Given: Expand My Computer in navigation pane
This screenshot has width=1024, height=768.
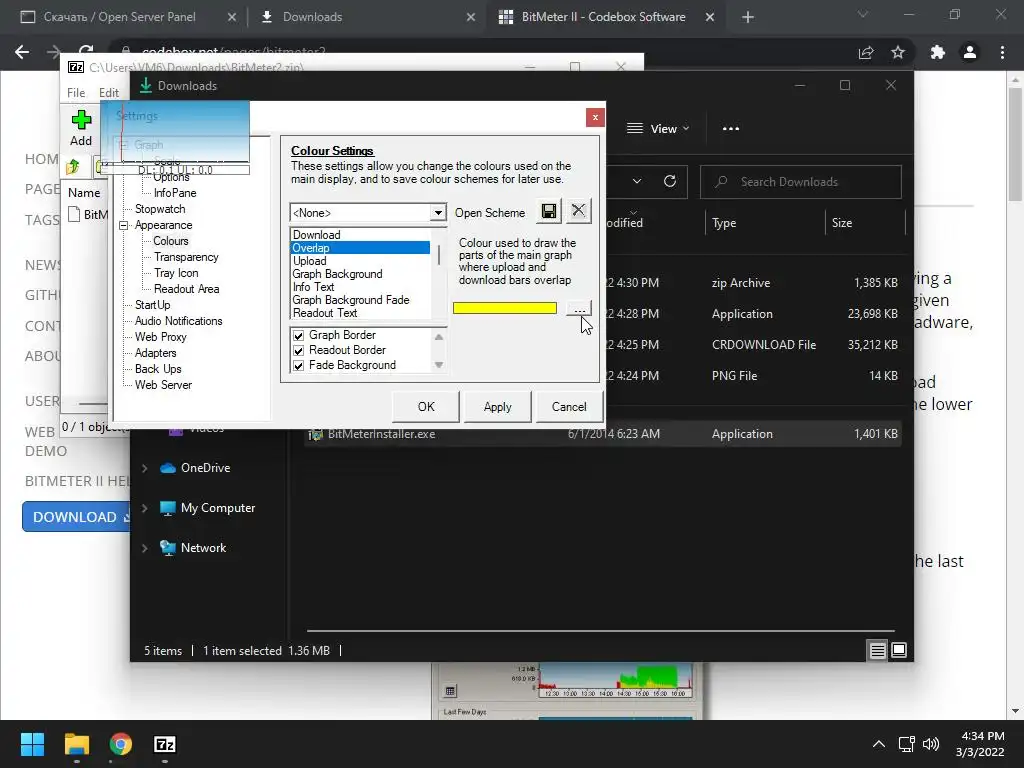Looking at the screenshot, I should (145, 509).
